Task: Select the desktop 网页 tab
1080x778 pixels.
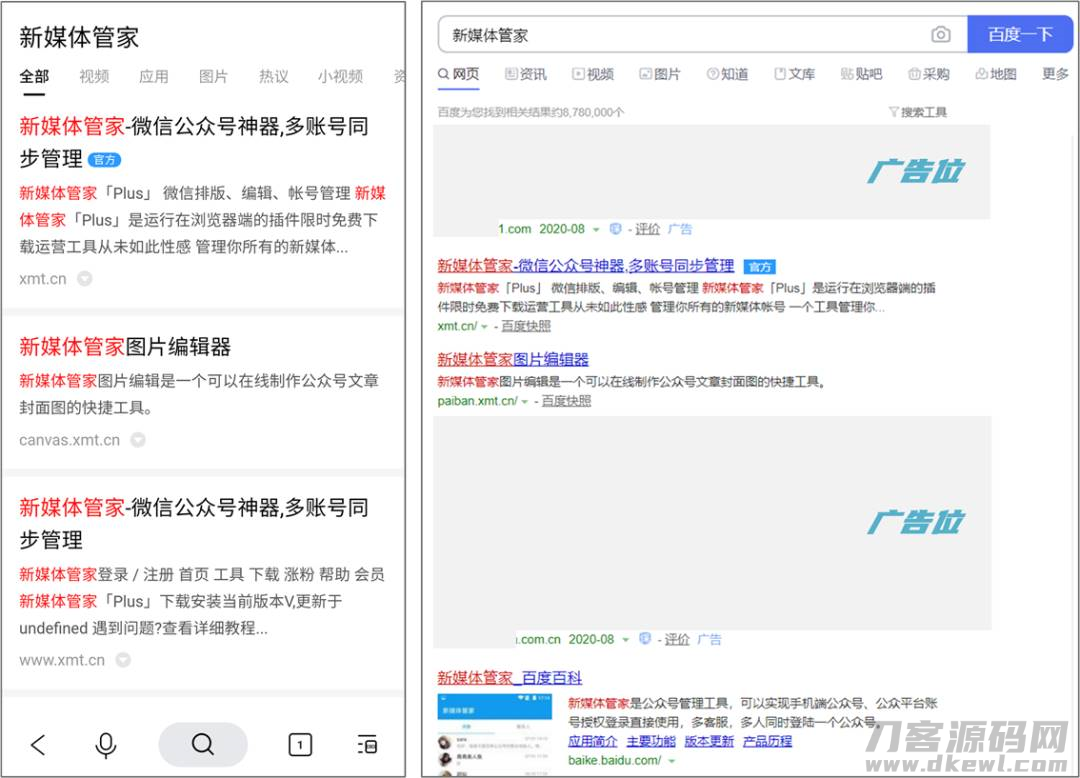Action: point(459,74)
